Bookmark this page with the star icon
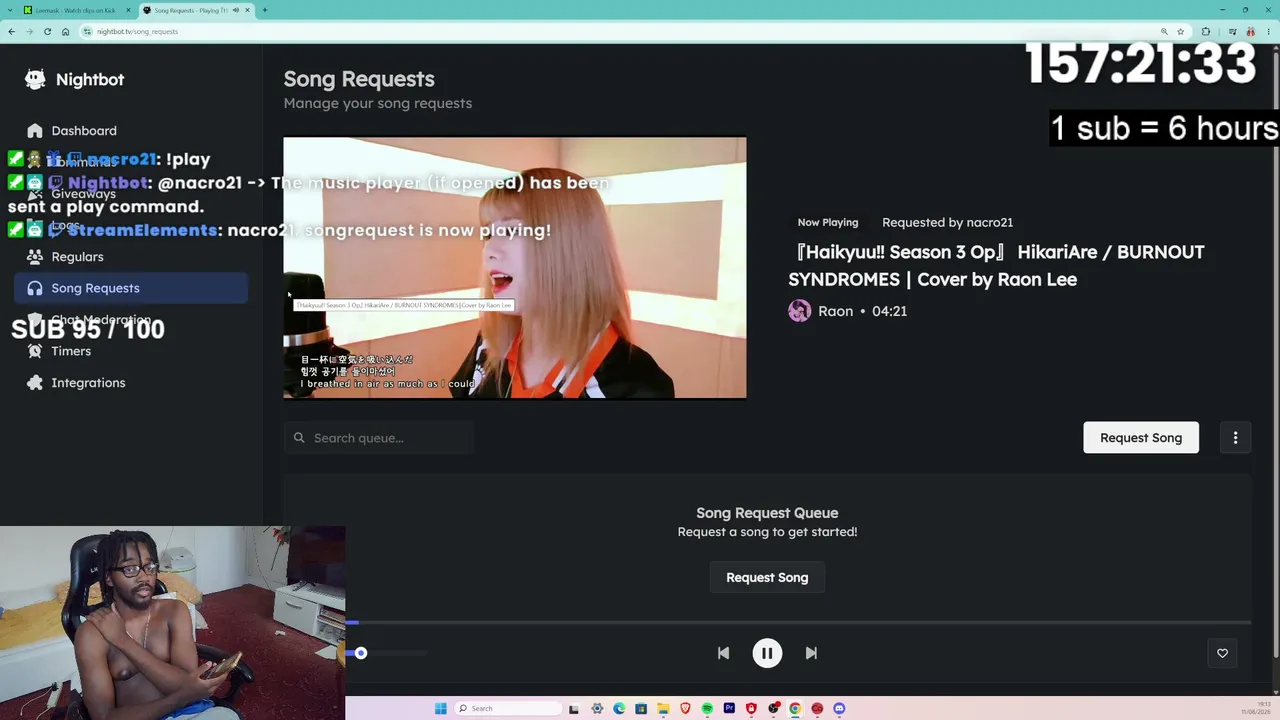The width and height of the screenshot is (1280, 720). pyautogui.click(x=1180, y=31)
